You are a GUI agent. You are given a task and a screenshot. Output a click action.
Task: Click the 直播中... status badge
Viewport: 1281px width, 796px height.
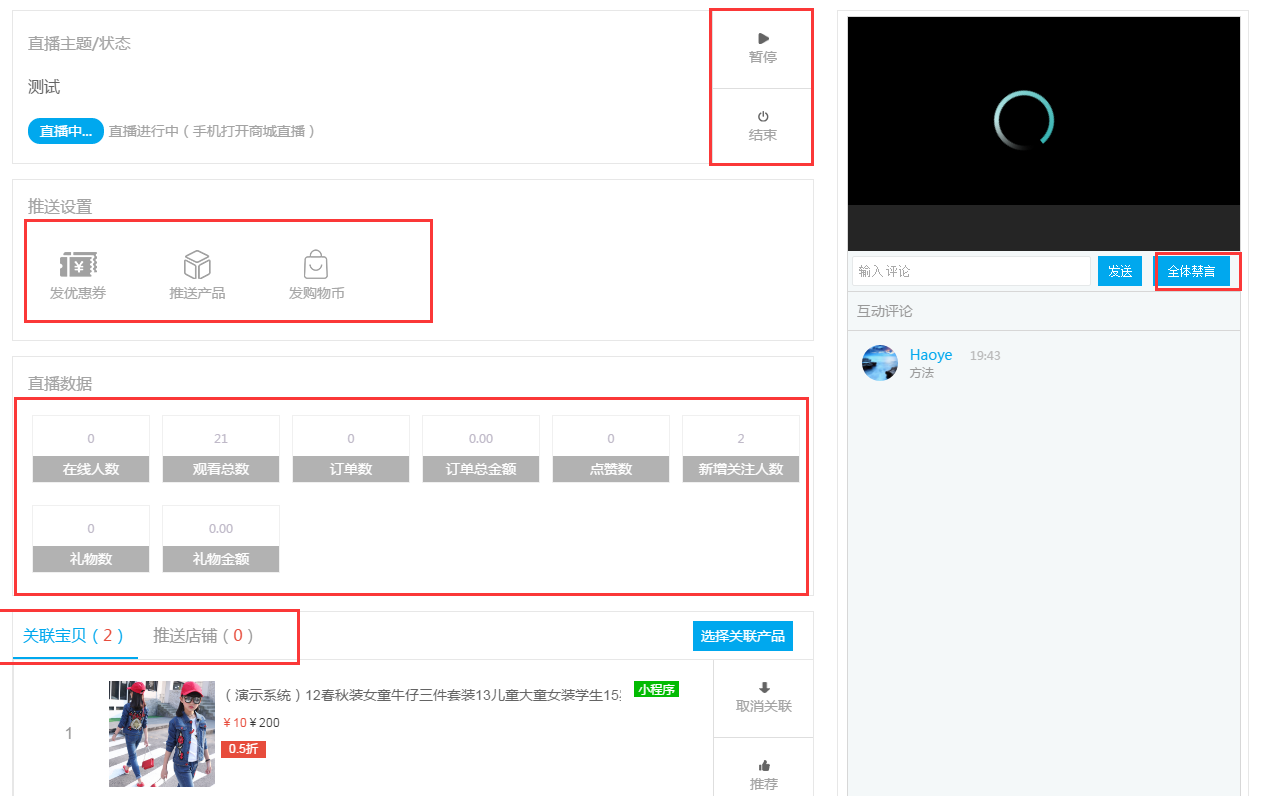tap(66, 131)
